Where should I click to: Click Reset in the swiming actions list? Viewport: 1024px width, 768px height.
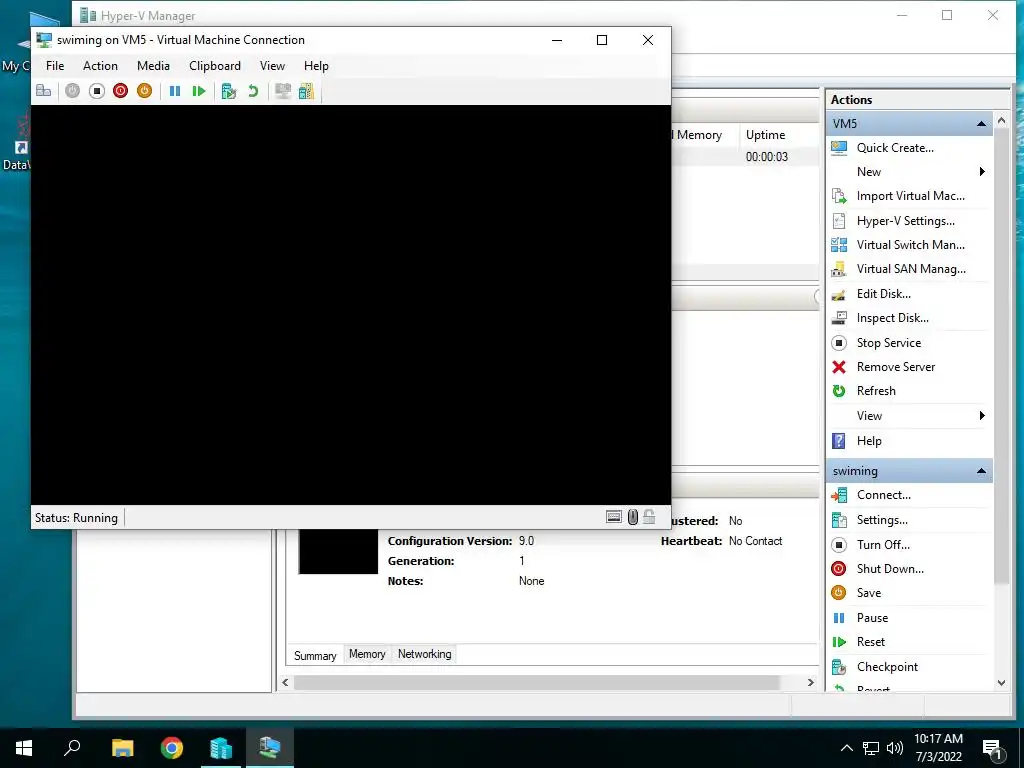click(x=871, y=642)
